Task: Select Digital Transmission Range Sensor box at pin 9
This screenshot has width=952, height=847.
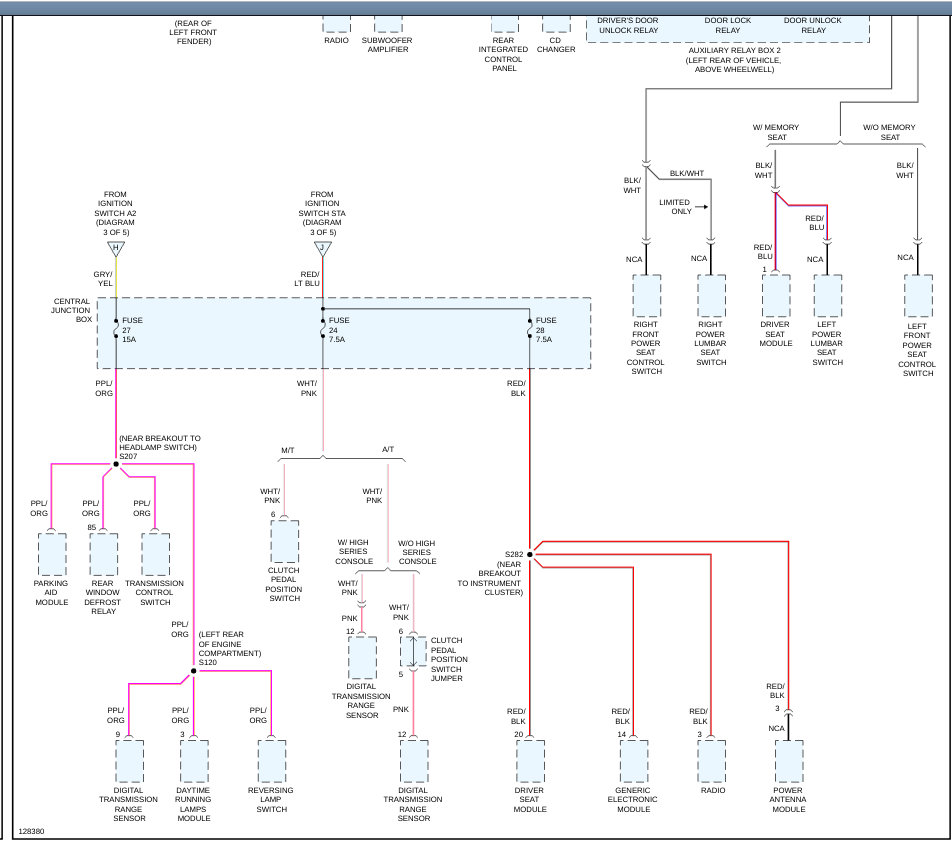Action: pyautogui.click(x=129, y=761)
